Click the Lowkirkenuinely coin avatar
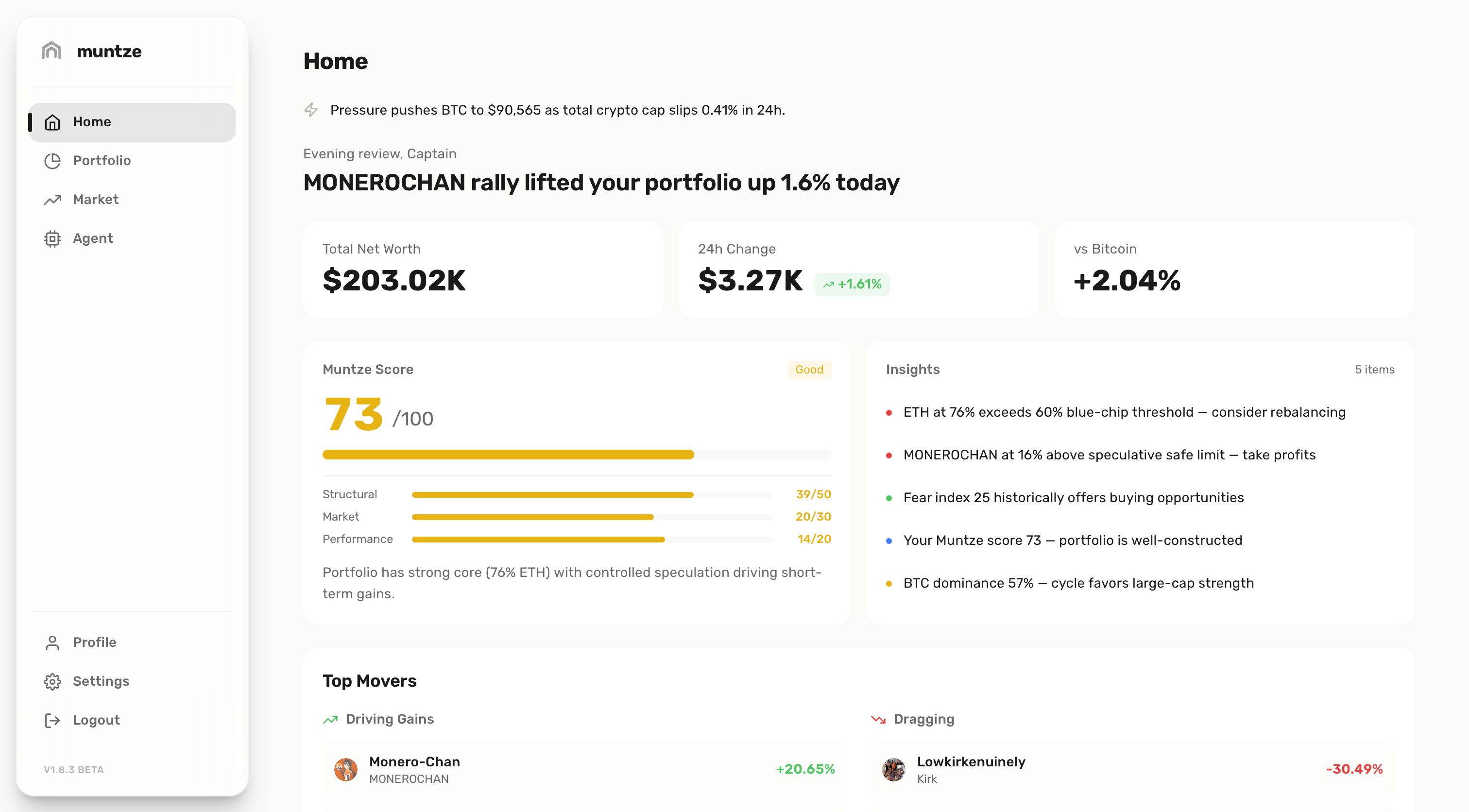 click(x=894, y=769)
